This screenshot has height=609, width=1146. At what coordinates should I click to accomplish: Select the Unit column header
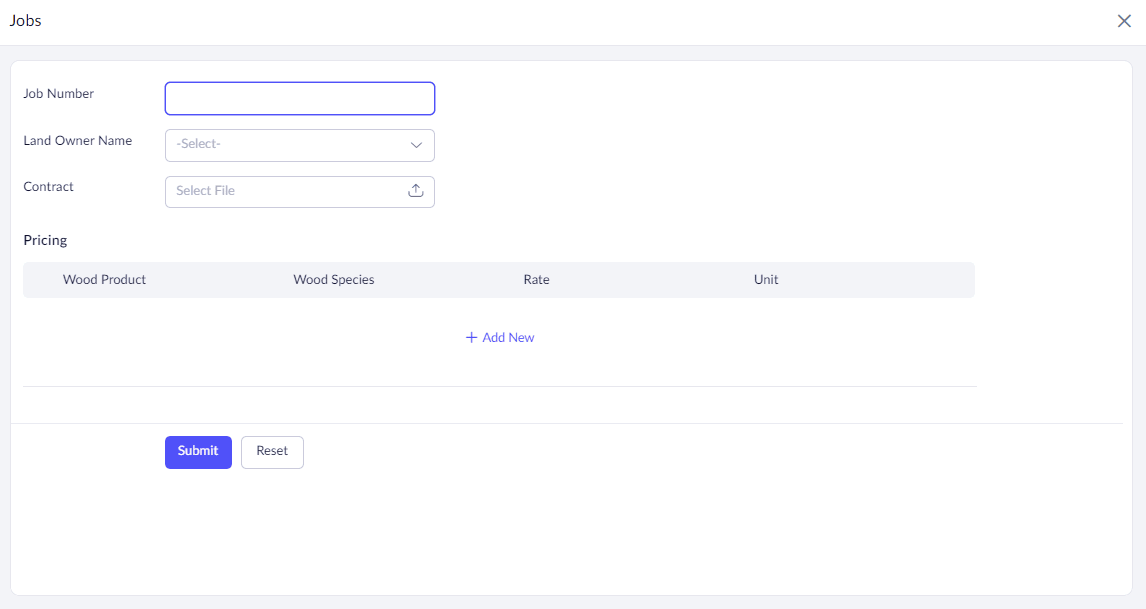coord(766,280)
